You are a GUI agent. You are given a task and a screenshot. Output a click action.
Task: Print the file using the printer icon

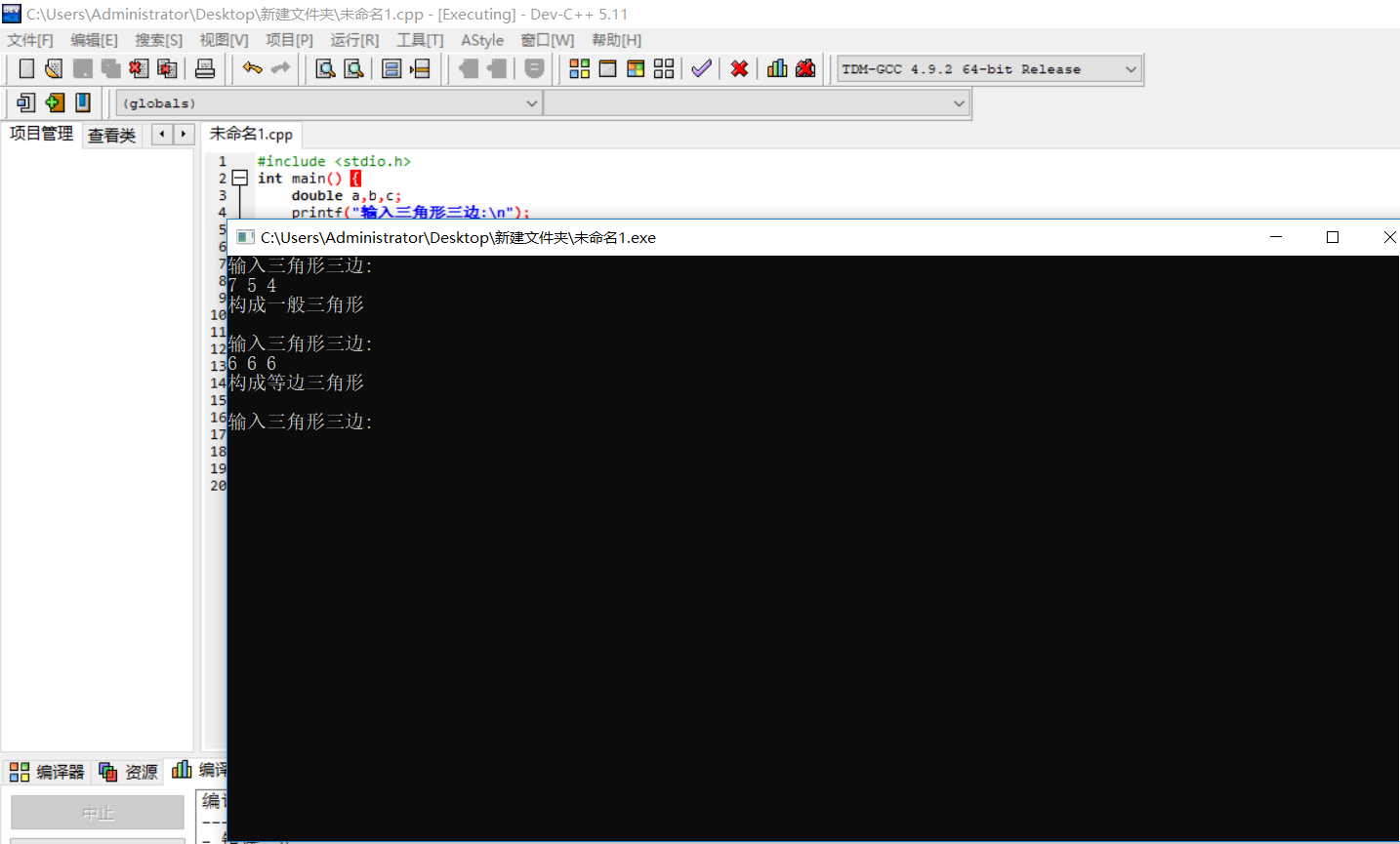205,68
